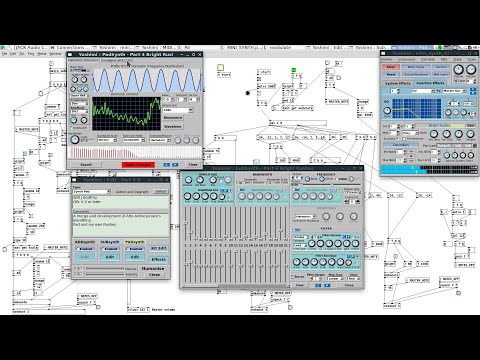Open the overtones type dropdown in SubSynth
This screenshot has width=480, height=360.
[305, 217]
